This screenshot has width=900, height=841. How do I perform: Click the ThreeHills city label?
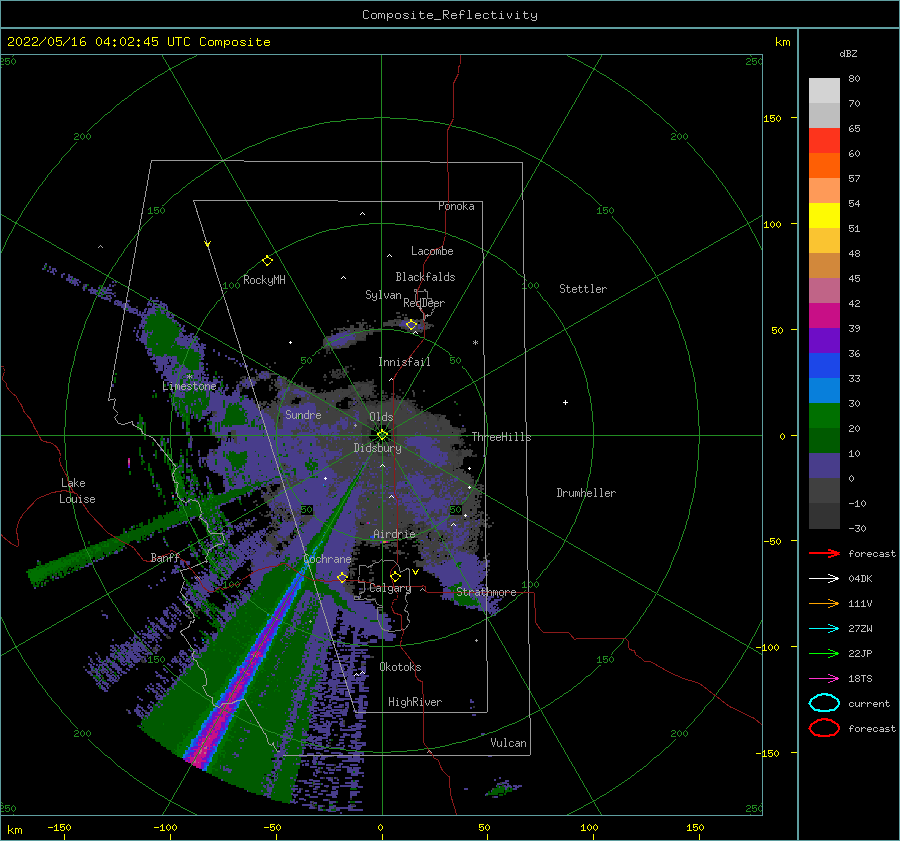(x=501, y=437)
